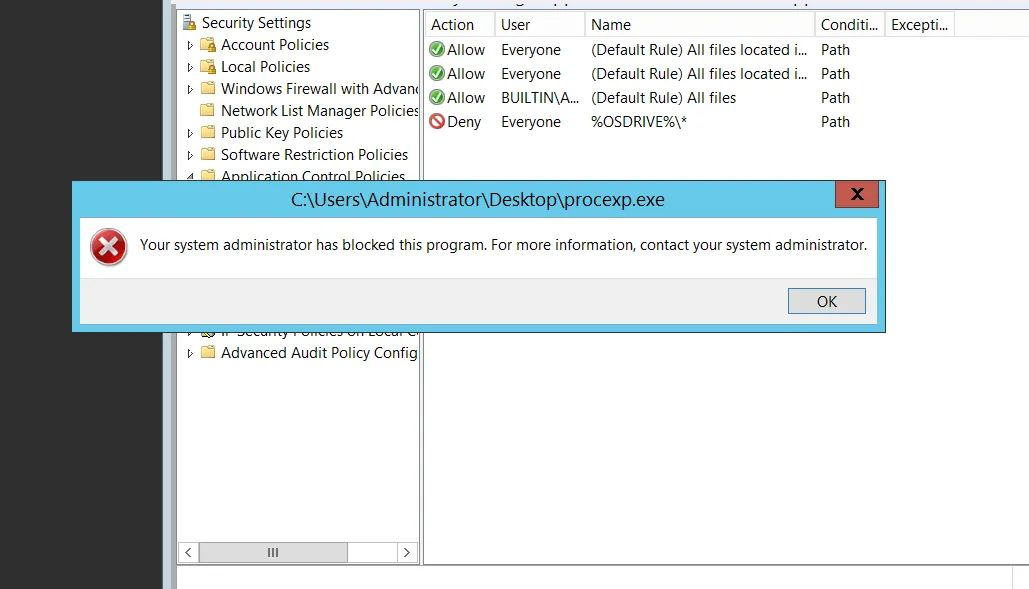Click the red Deny icon for %OSDRIVE%\* rule

(x=437, y=122)
